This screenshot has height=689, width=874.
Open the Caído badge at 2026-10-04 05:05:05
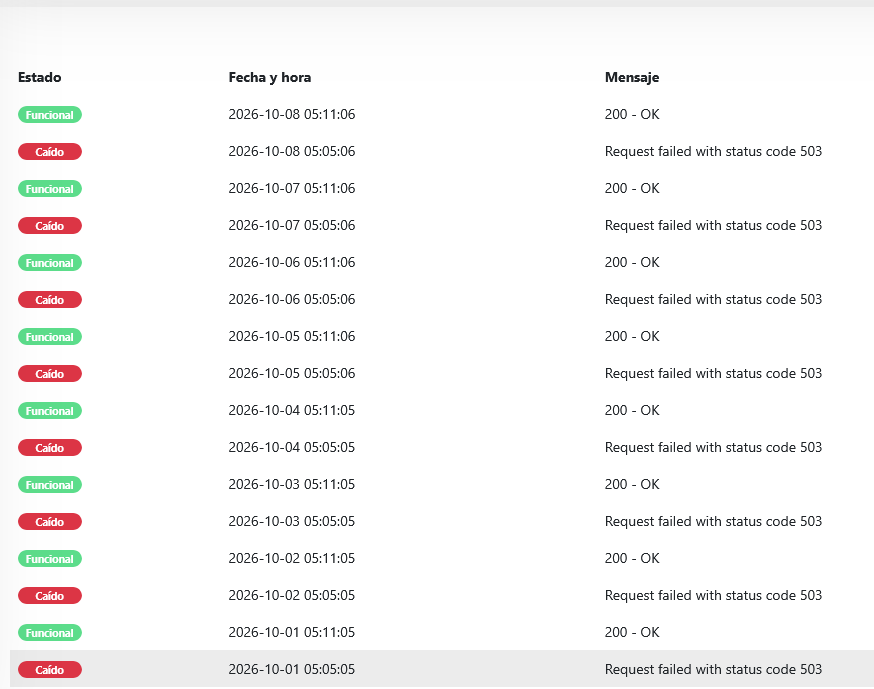[x=50, y=448]
